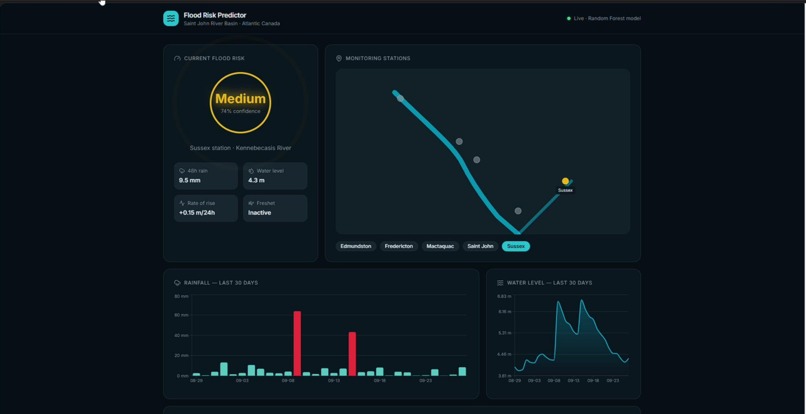Click the shorter red rainfall bar
The width and height of the screenshot is (806, 414).
[x=352, y=354]
